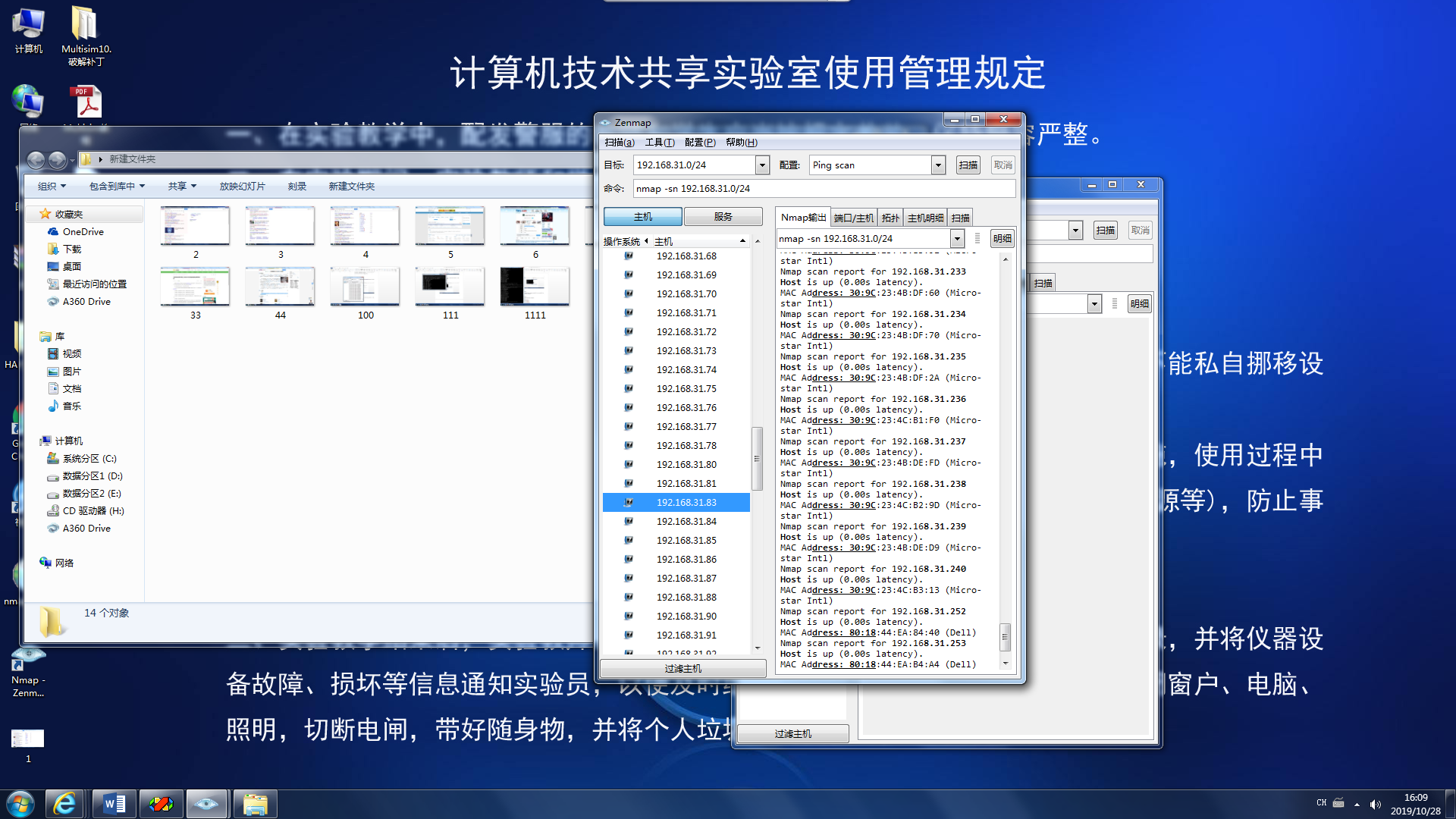Click host icon next to 192.168.31.83
Viewport: 1456px width, 819px height.
[629, 502]
